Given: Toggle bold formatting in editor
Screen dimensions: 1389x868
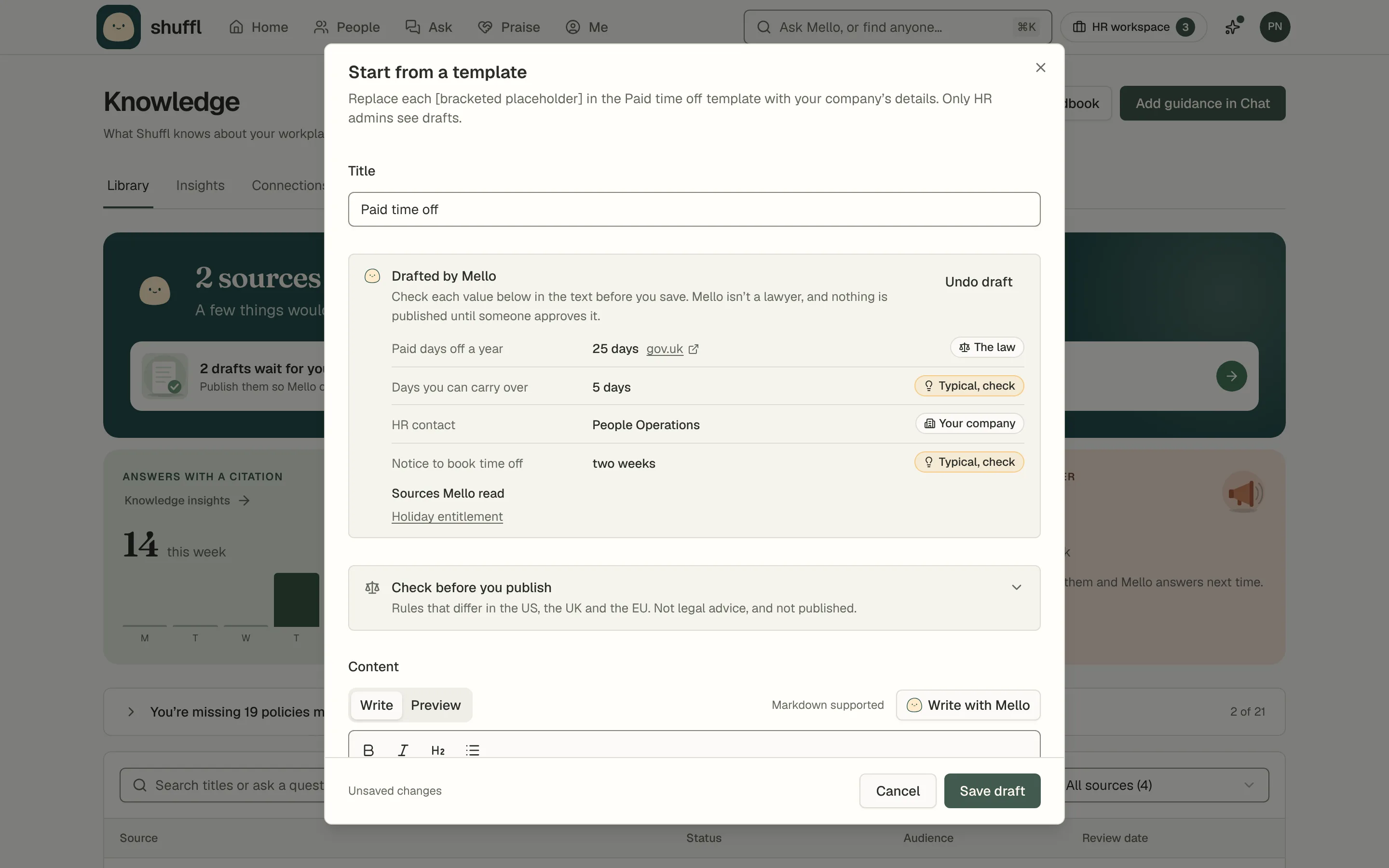Looking at the screenshot, I should (x=368, y=750).
